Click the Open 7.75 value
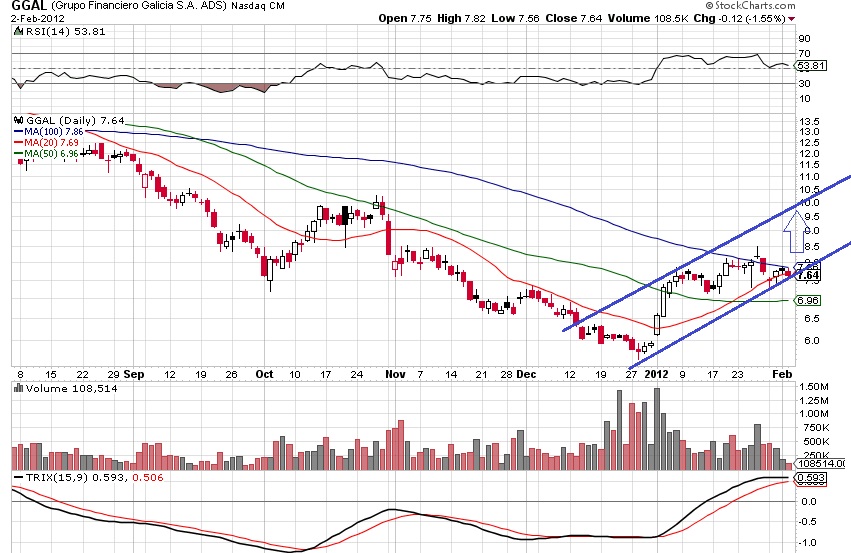The image size is (851, 553). [405, 18]
